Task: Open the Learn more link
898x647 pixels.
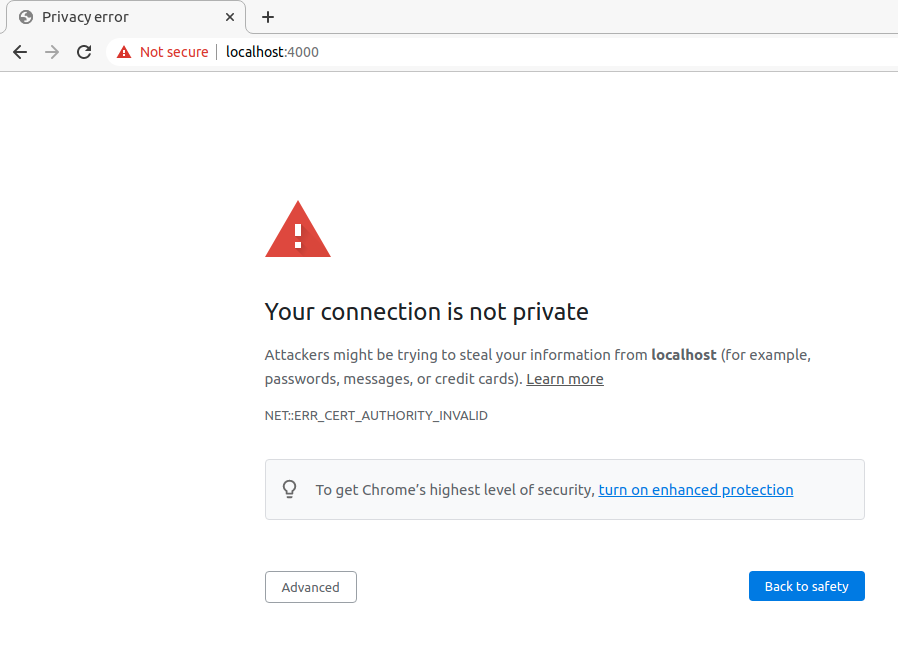Action: point(565,379)
